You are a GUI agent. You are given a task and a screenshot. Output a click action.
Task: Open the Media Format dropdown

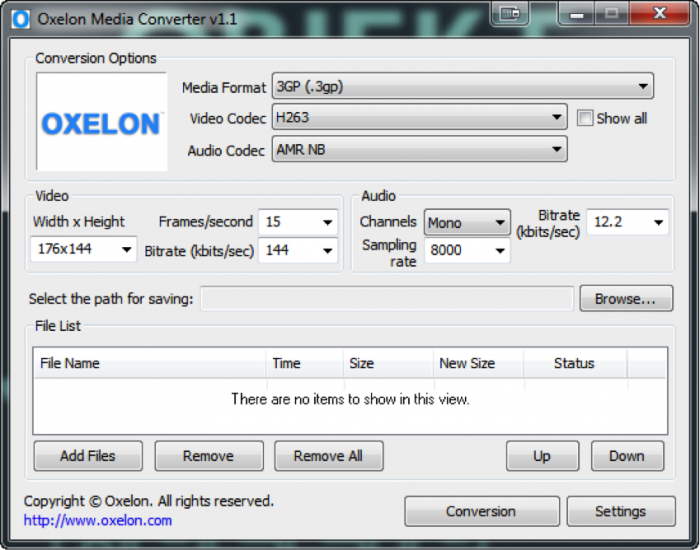point(462,86)
